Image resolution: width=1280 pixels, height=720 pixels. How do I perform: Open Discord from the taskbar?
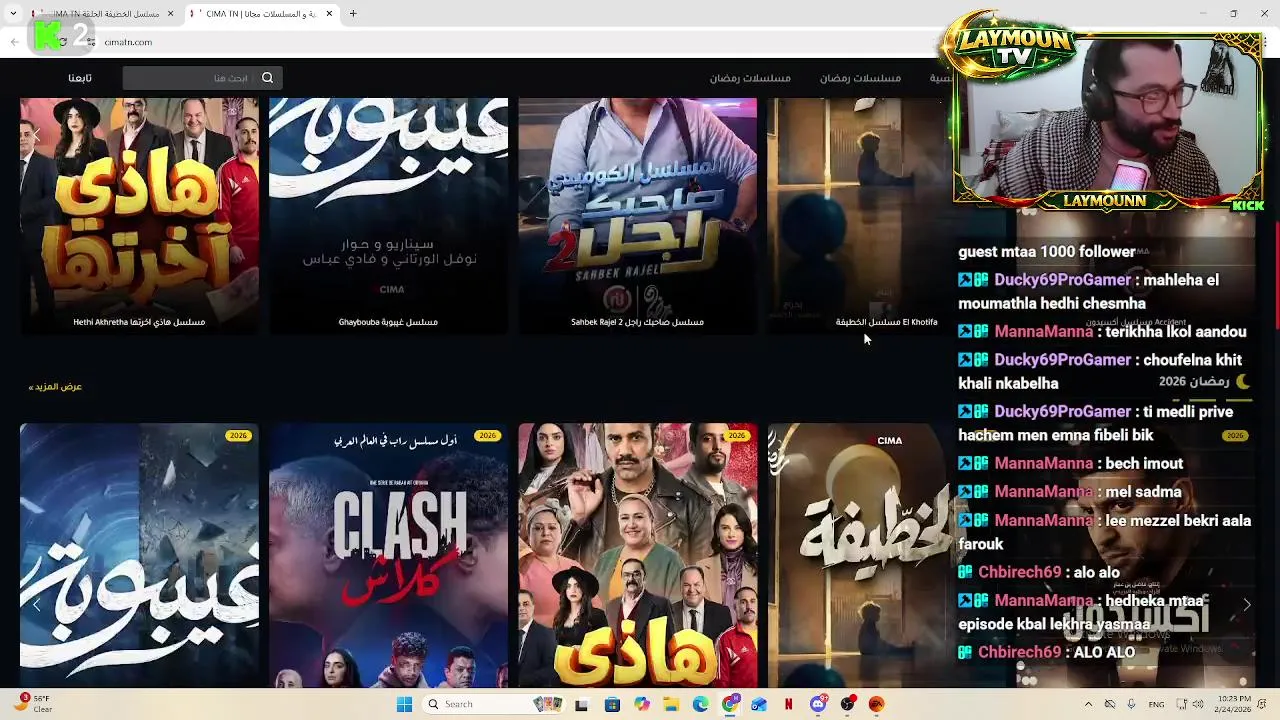[x=818, y=704]
